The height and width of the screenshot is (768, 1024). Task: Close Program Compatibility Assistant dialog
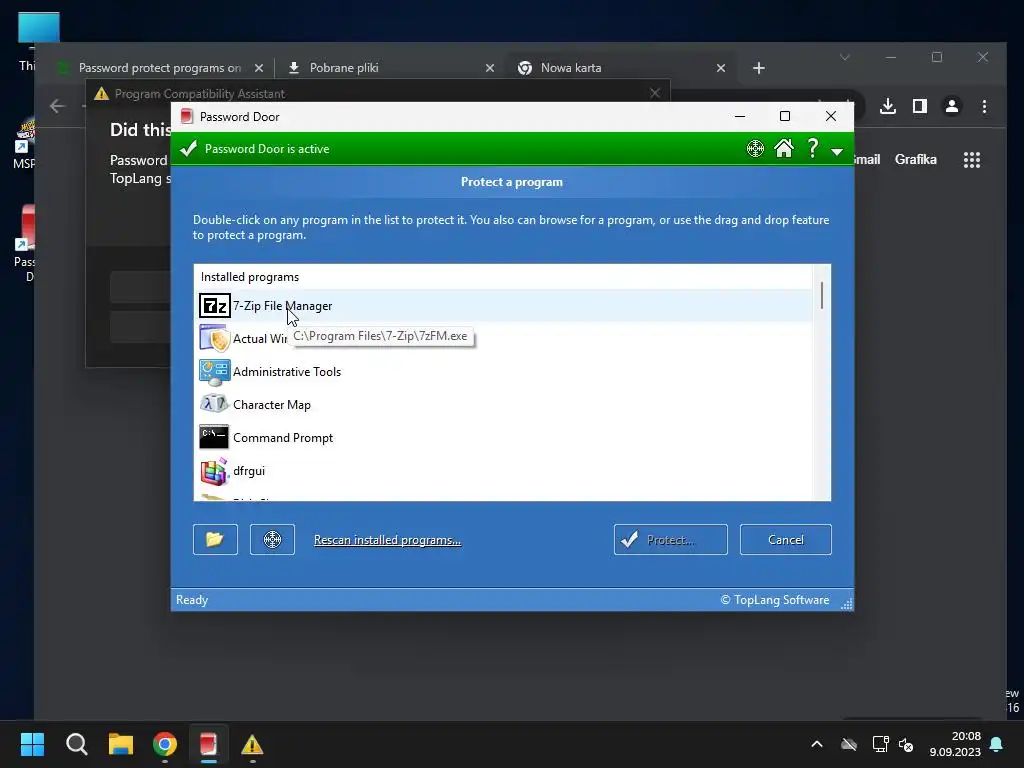(x=655, y=93)
